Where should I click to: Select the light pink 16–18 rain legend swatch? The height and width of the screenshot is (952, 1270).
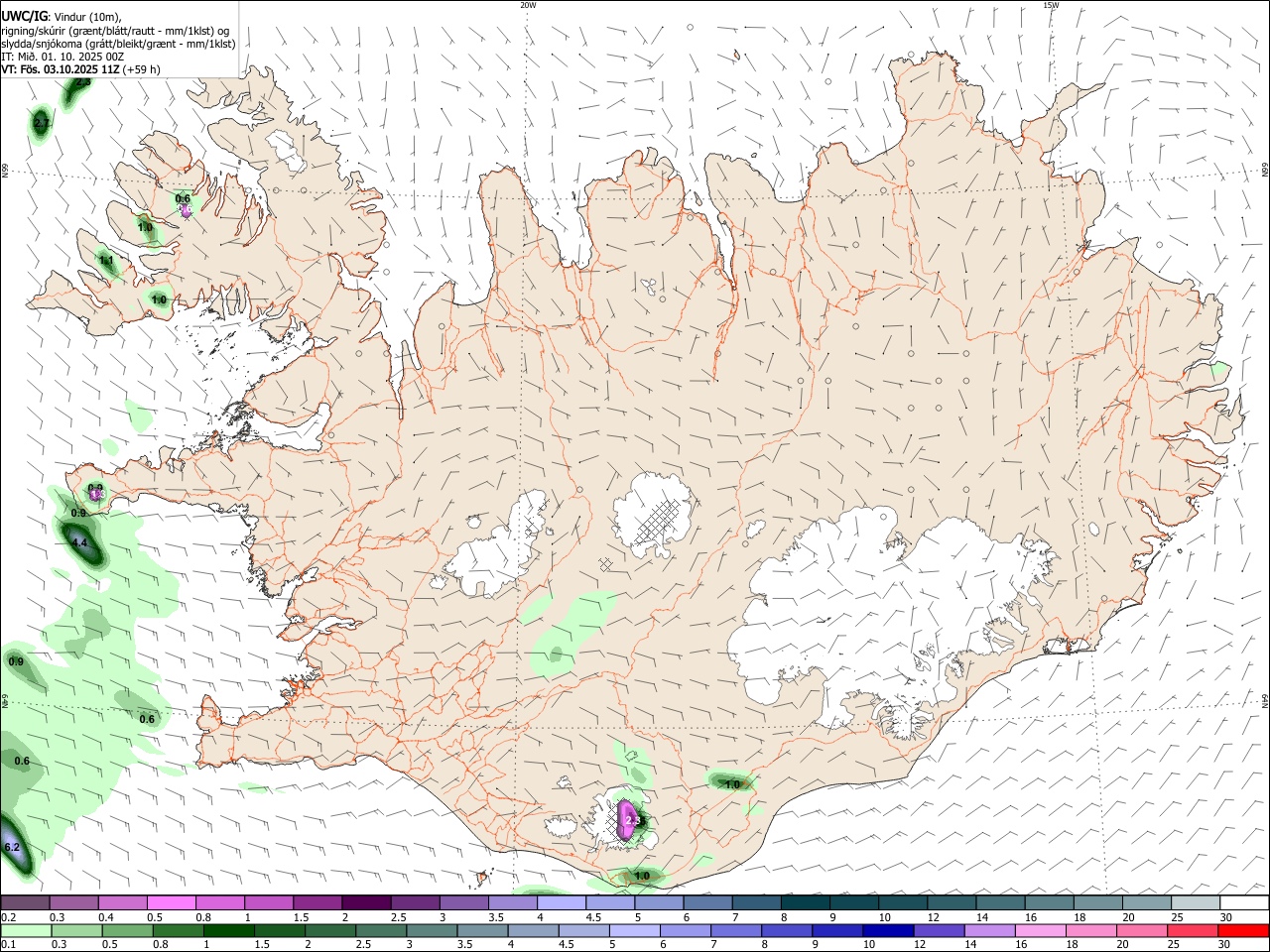(1041, 930)
